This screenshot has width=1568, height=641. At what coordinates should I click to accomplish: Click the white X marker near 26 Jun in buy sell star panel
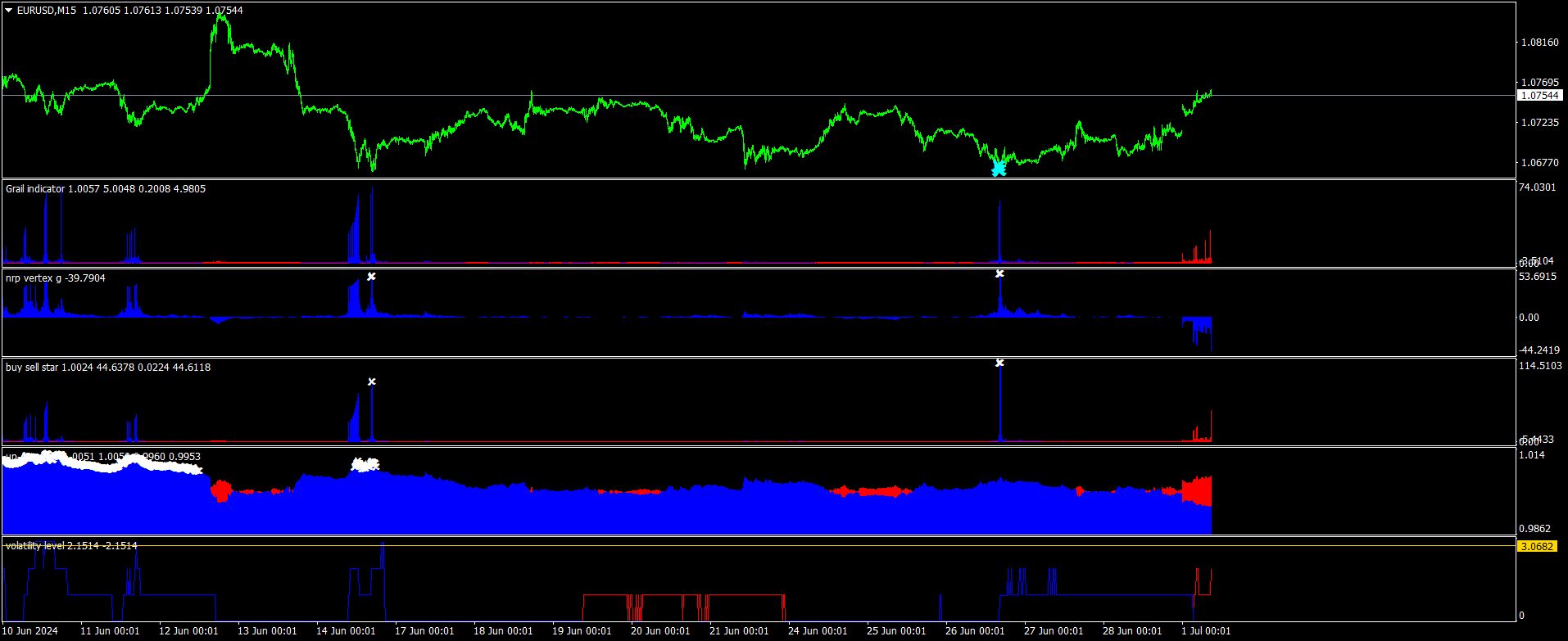pyautogui.click(x=999, y=363)
